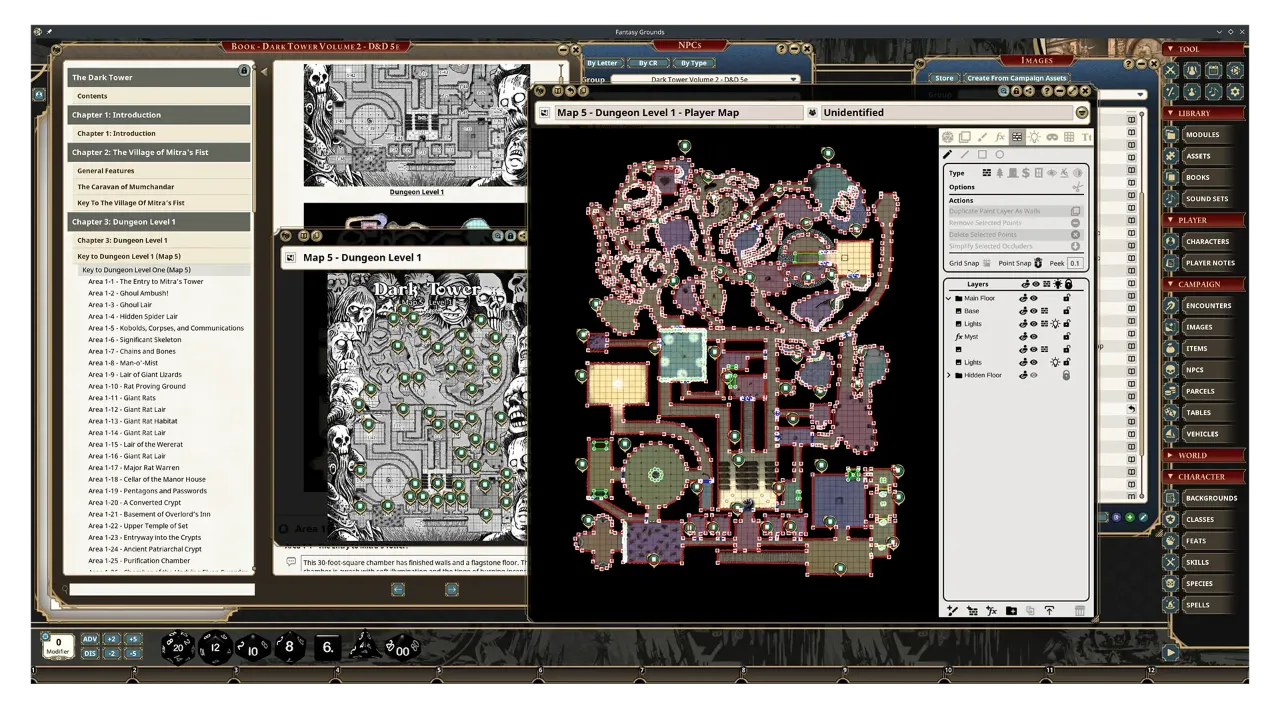This screenshot has height=720, width=1280.
Task: Roll the d8 die
Action: [289, 647]
